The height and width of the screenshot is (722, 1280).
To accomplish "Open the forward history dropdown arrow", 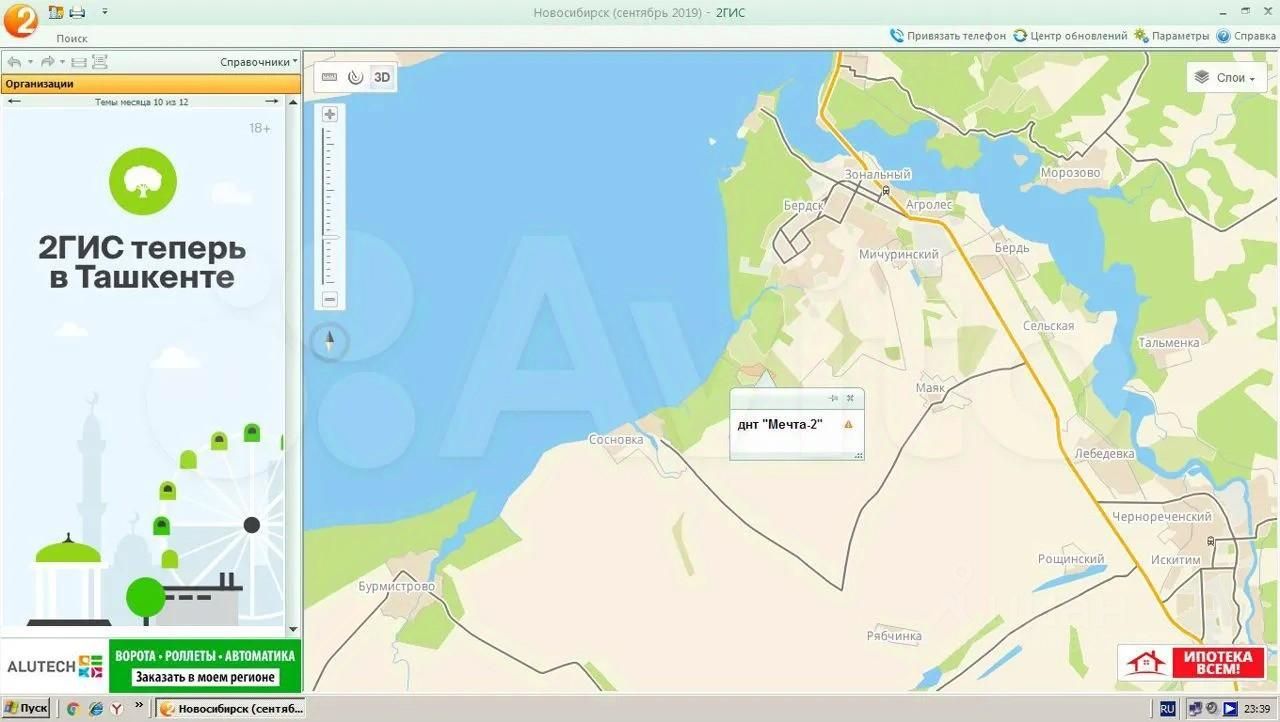I will point(62,62).
